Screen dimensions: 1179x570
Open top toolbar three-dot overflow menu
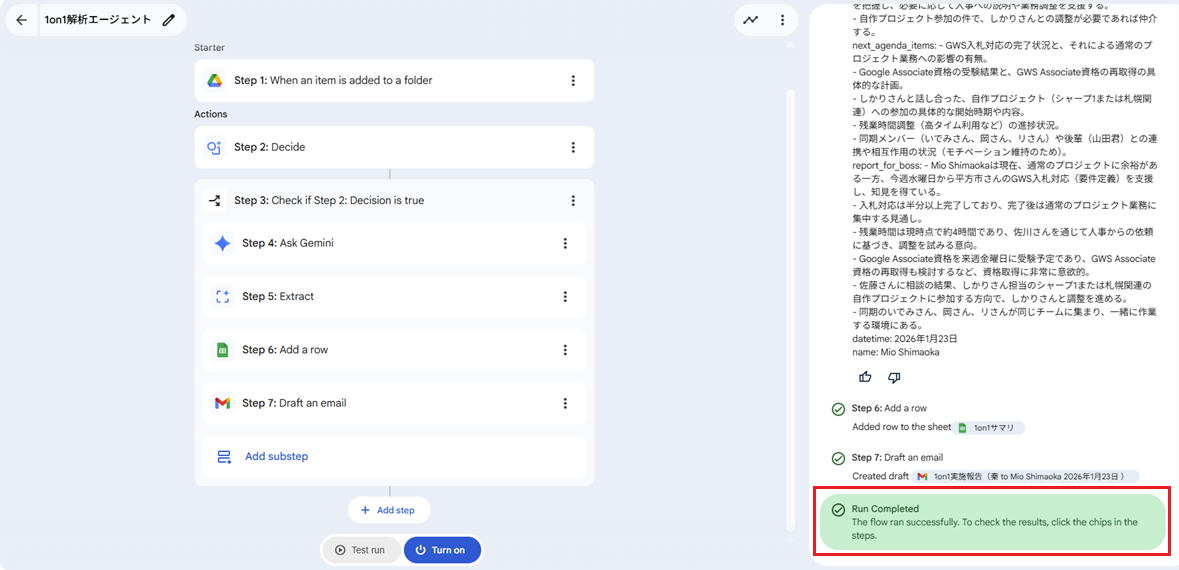point(781,20)
